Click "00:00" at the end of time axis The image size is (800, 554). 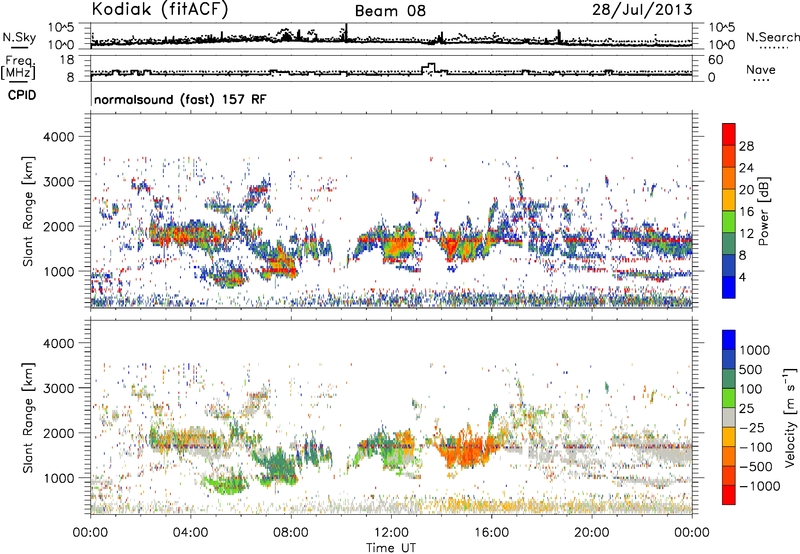[x=691, y=533]
